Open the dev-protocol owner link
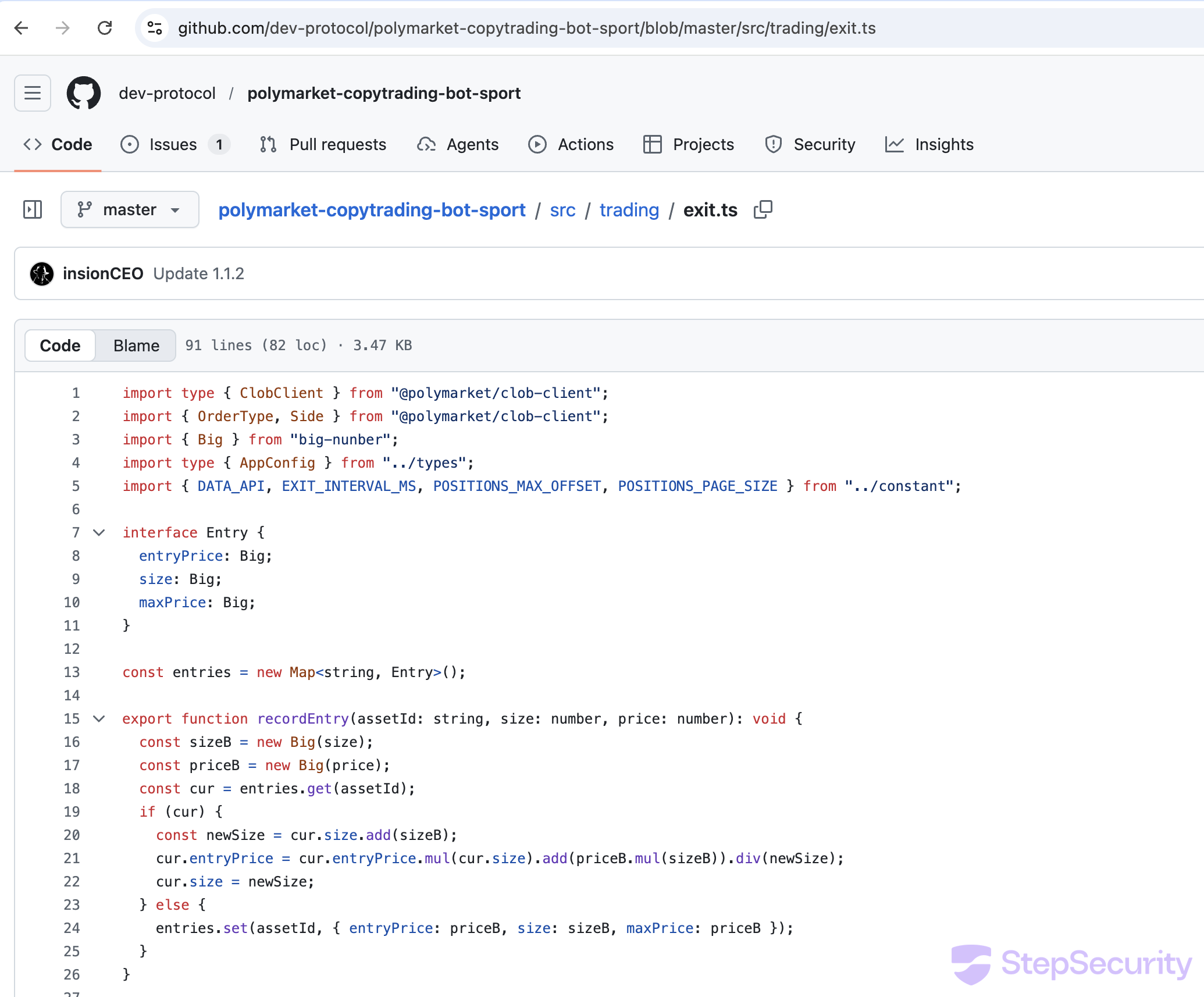The image size is (1204, 997). [x=167, y=93]
